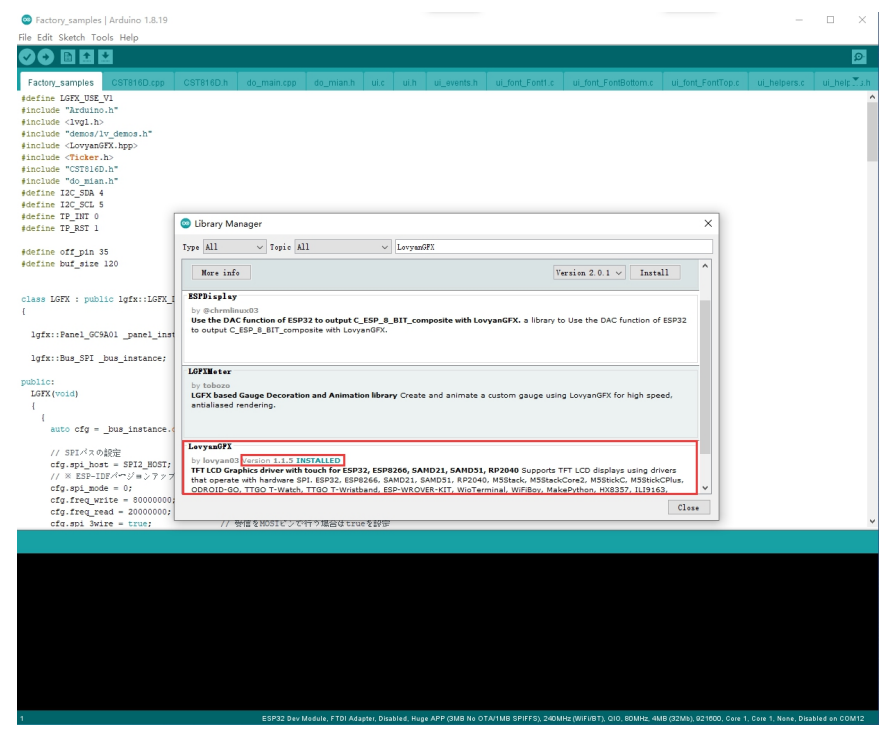
Task: Switch to the CST816D.cpp tab
Action: (x=138, y=82)
